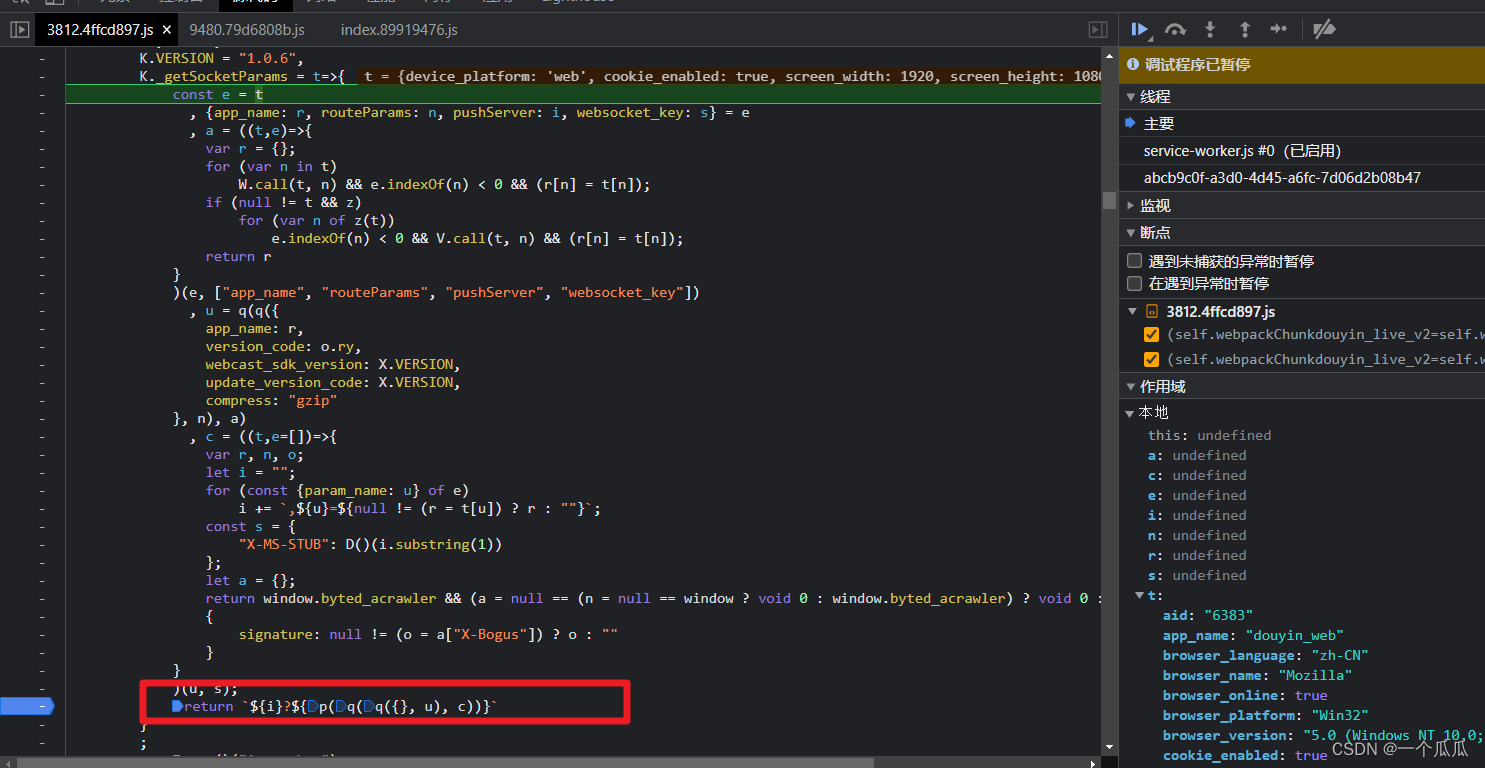This screenshot has height=768, width=1485.
Task: Deactivate all breakpoints
Action: 1324,30
